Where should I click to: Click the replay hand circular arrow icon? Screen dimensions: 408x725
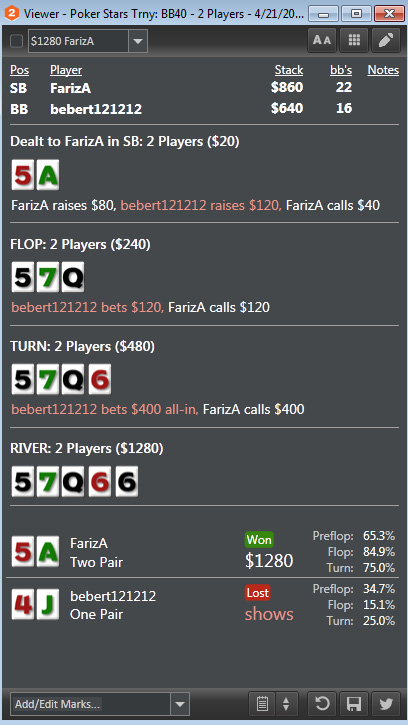click(x=322, y=704)
